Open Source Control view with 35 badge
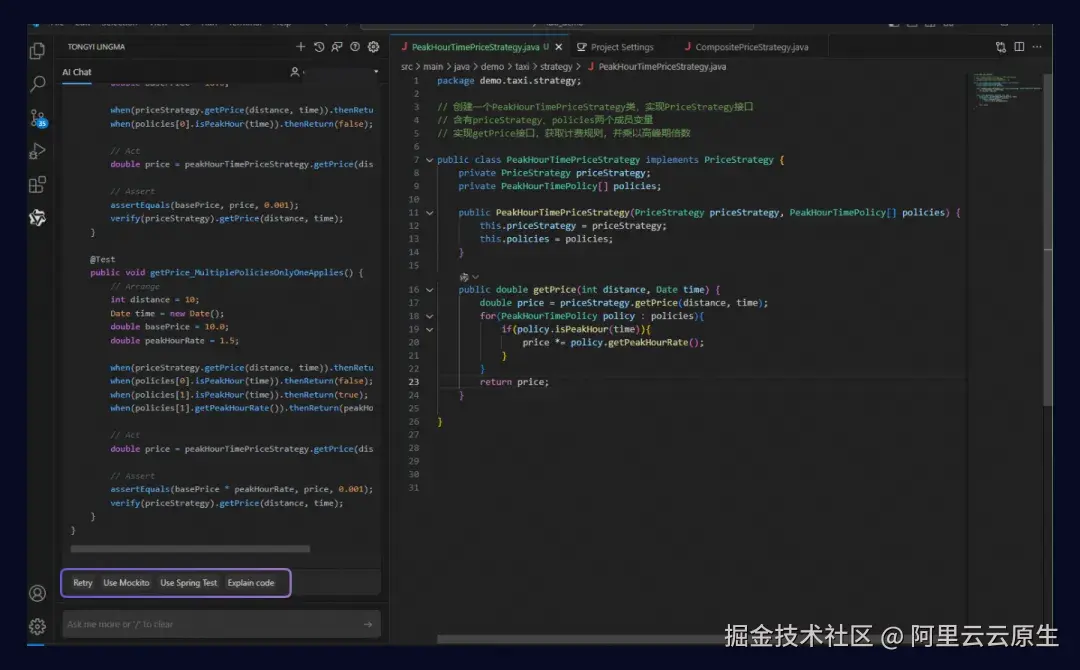Screen dimensions: 1080x670 pos(38,118)
